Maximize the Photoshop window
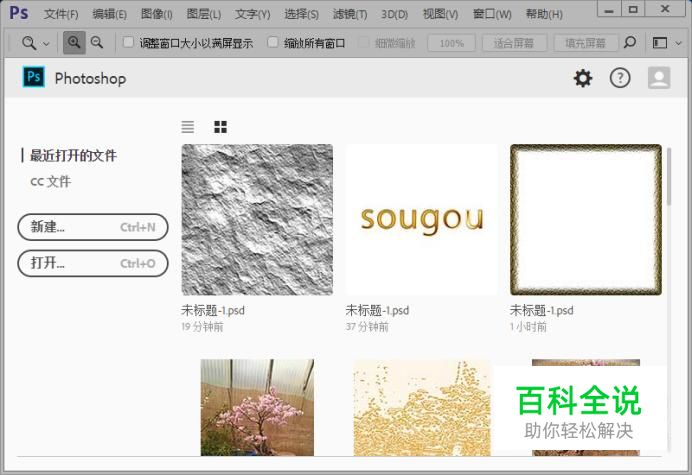Image resolution: width=692 pixels, height=475 pixels. [633, 10]
